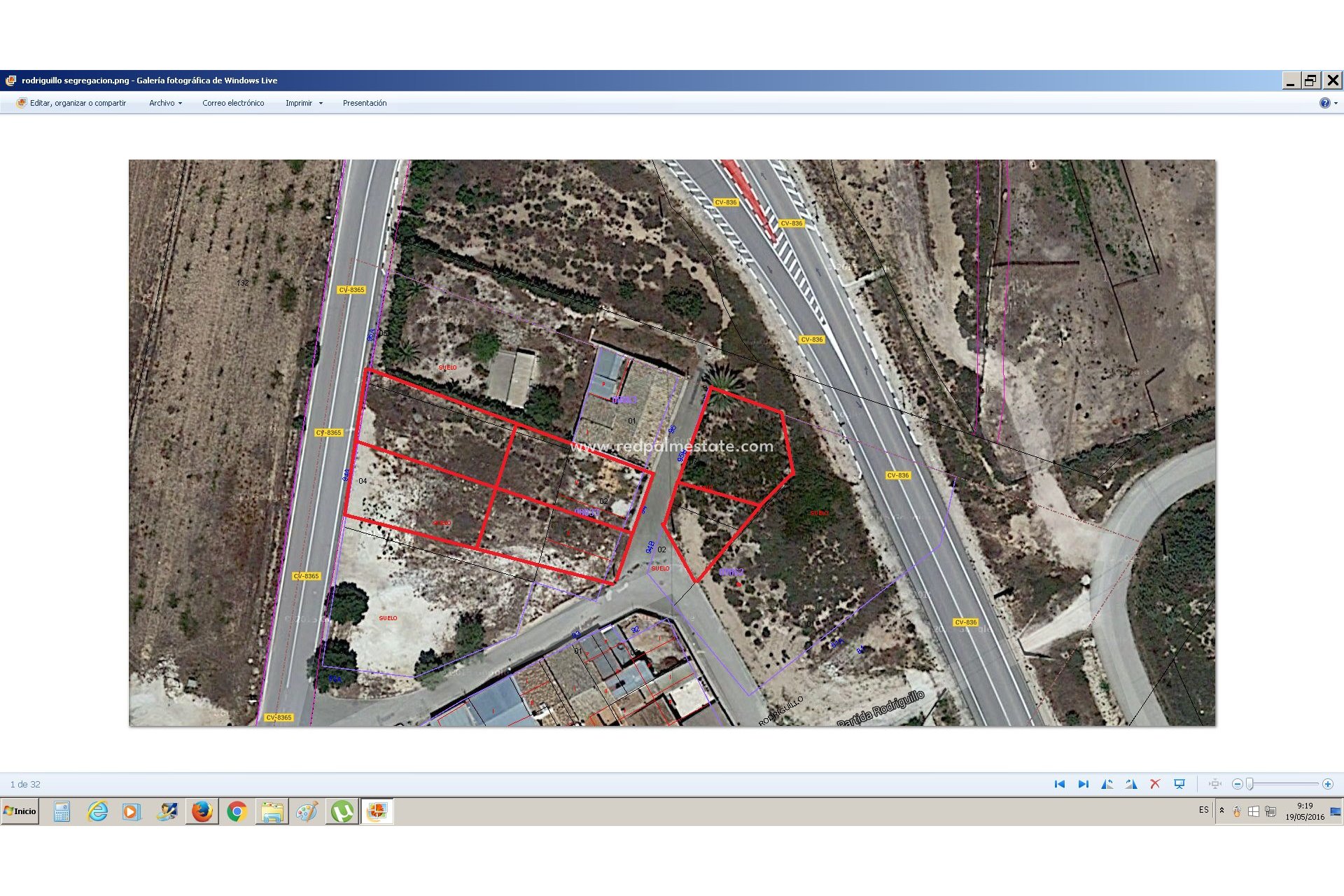This screenshot has width=1344, height=896.
Task: Adjust the zoom level slider
Action: pos(1249,784)
